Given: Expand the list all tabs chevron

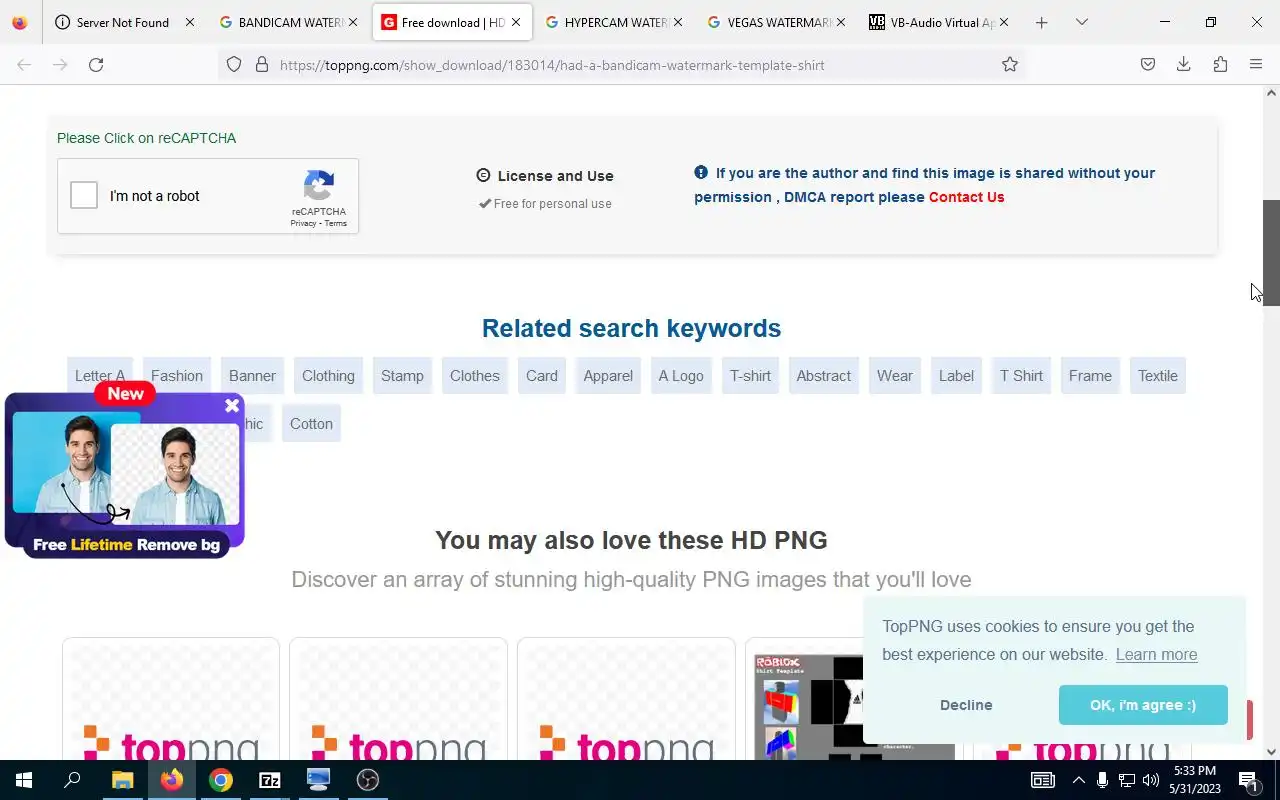Looking at the screenshot, I should pyautogui.click(x=1081, y=22).
